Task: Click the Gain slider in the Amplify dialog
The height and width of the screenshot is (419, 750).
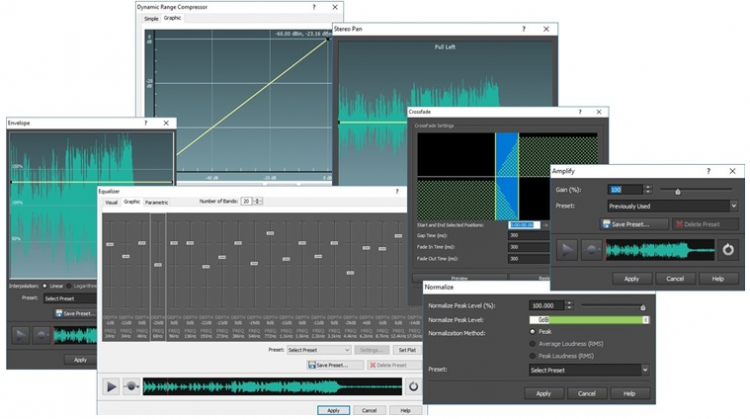Action: (678, 189)
